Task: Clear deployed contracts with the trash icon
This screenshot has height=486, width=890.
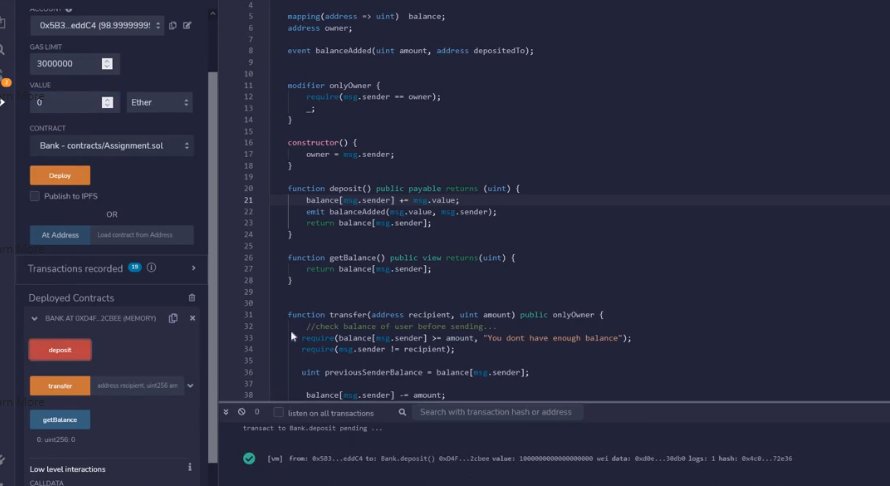Action: tap(192, 298)
